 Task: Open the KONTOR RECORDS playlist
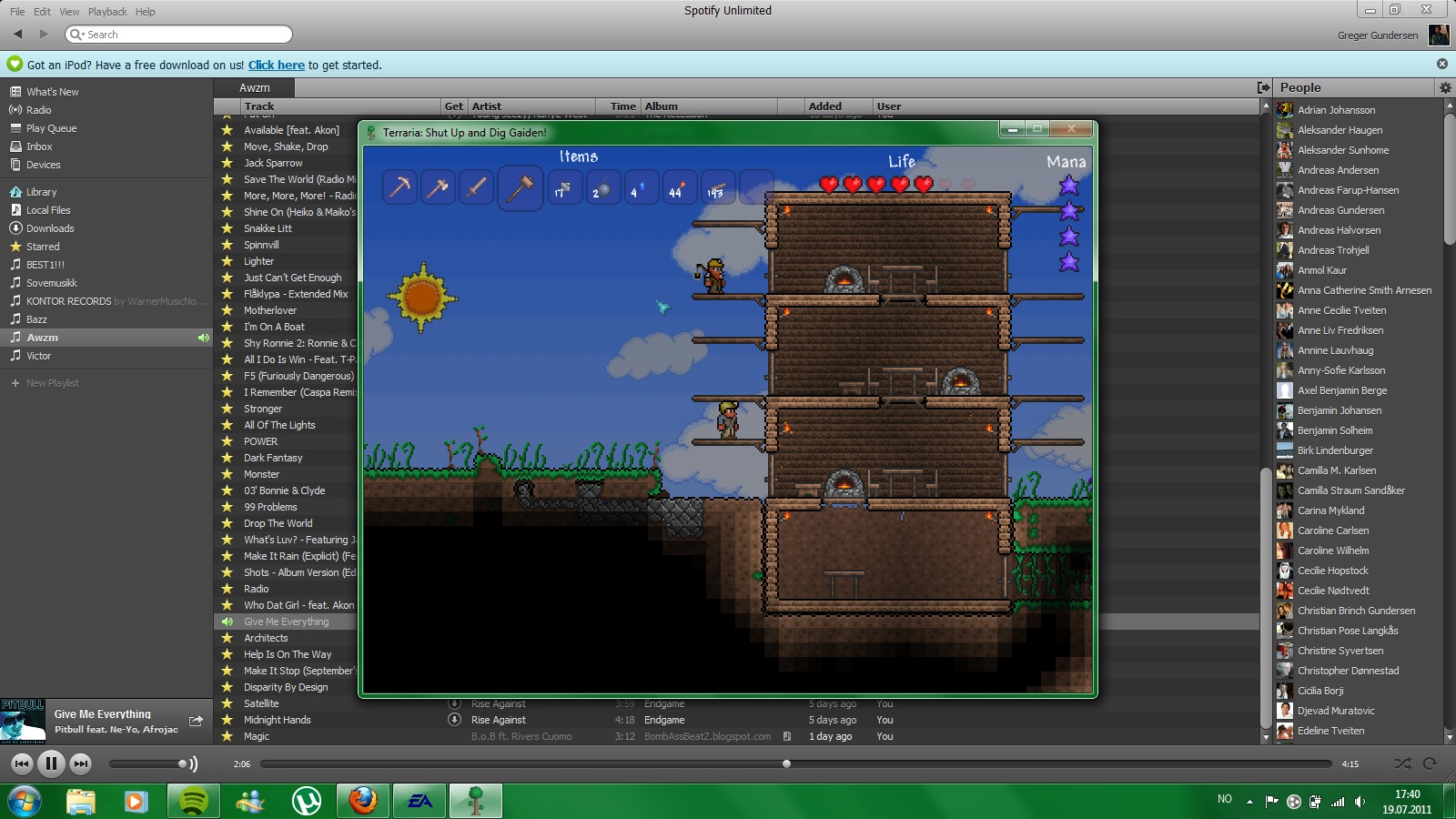click(68, 301)
